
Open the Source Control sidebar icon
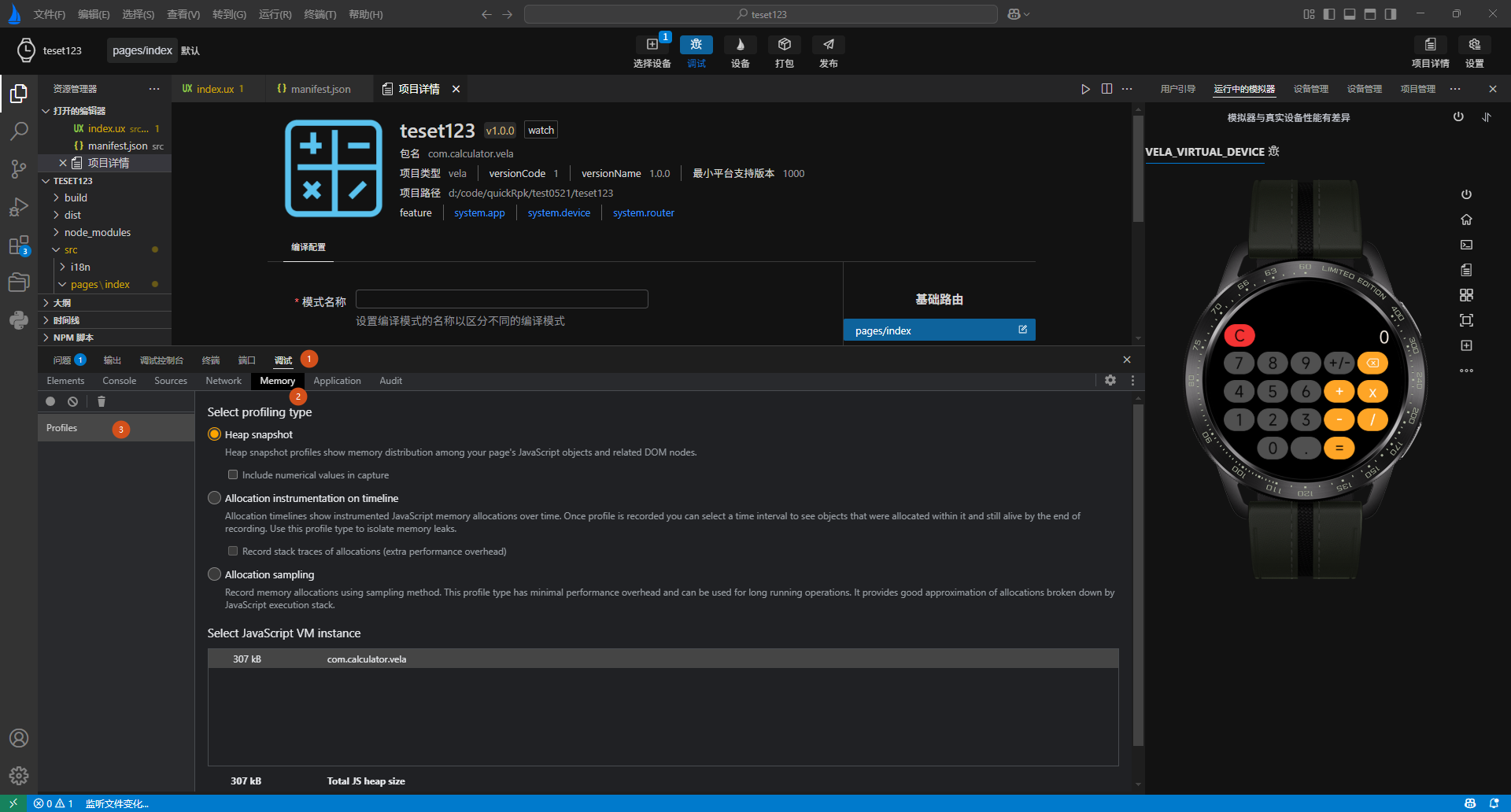pos(19,168)
